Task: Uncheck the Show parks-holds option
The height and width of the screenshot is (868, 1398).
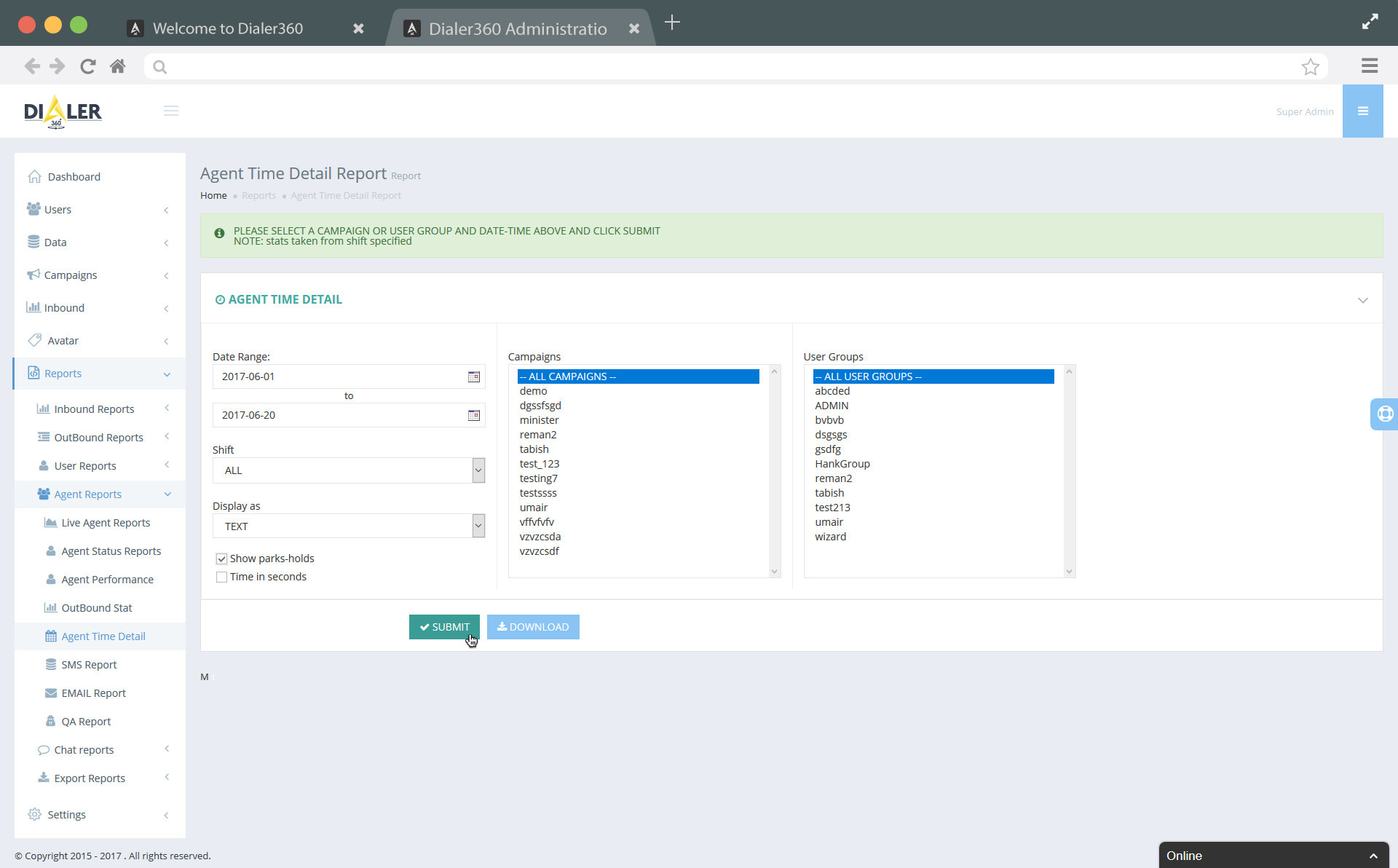Action: (221, 559)
